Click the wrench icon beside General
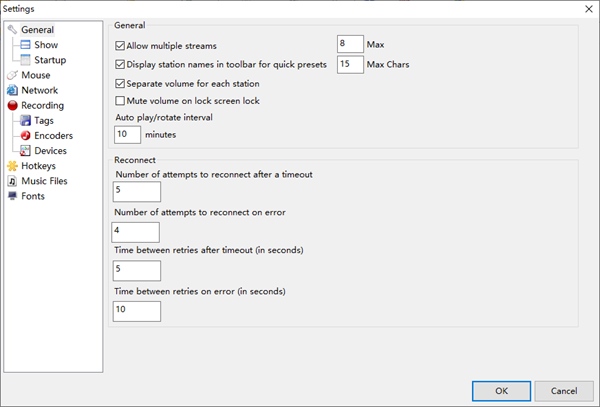The width and height of the screenshot is (600, 407). pyautogui.click(x=12, y=30)
